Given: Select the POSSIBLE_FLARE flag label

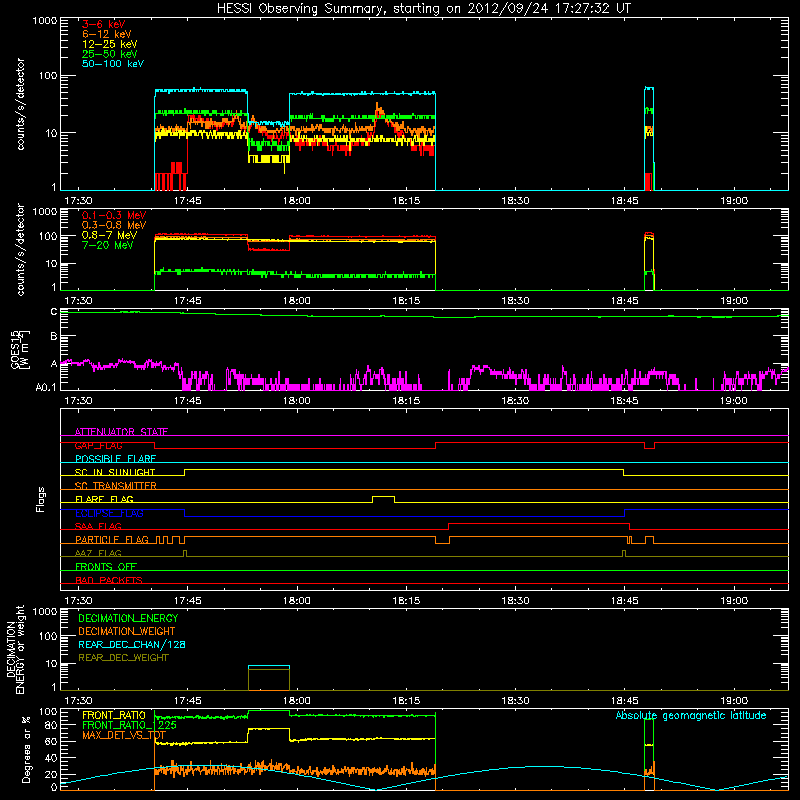Looking at the screenshot, I should (115, 459).
